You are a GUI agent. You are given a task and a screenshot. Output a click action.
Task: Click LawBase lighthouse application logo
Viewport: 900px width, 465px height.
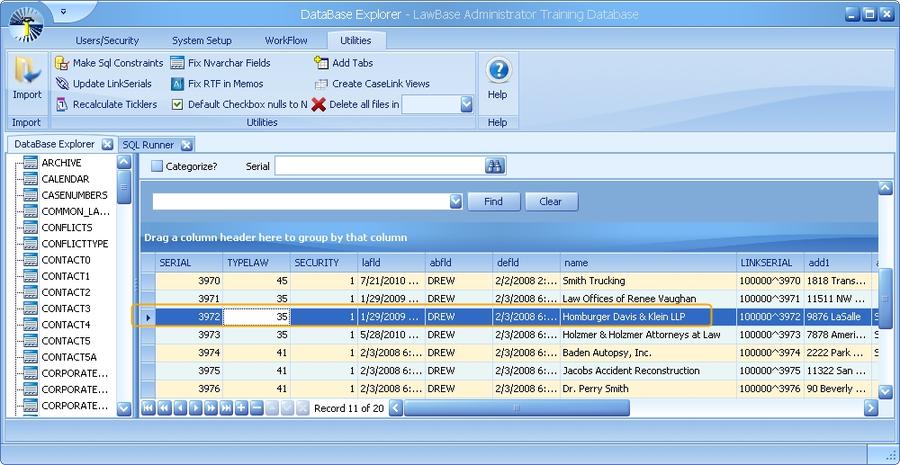26,24
